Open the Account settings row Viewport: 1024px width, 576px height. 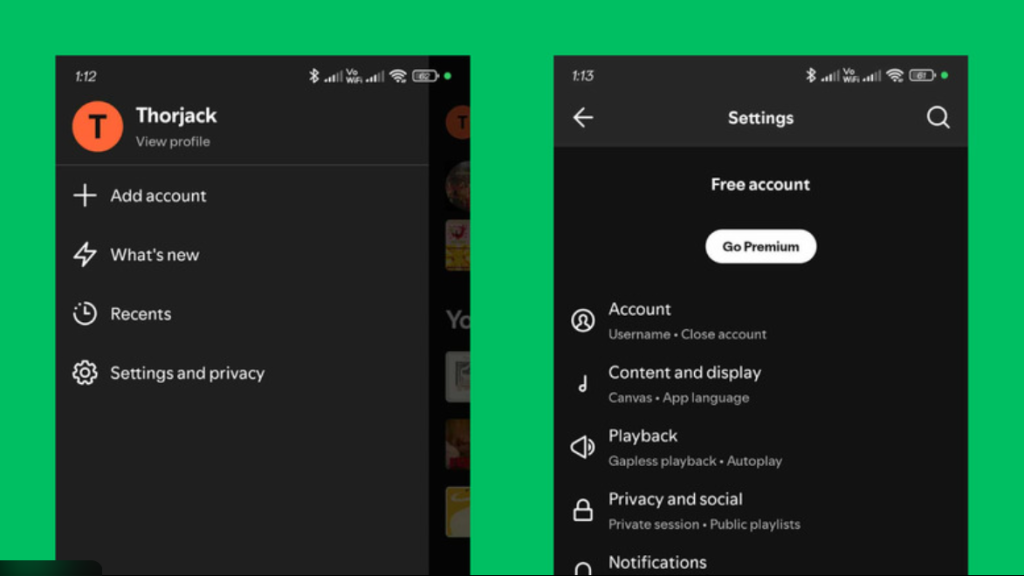[x=687, y=321]
